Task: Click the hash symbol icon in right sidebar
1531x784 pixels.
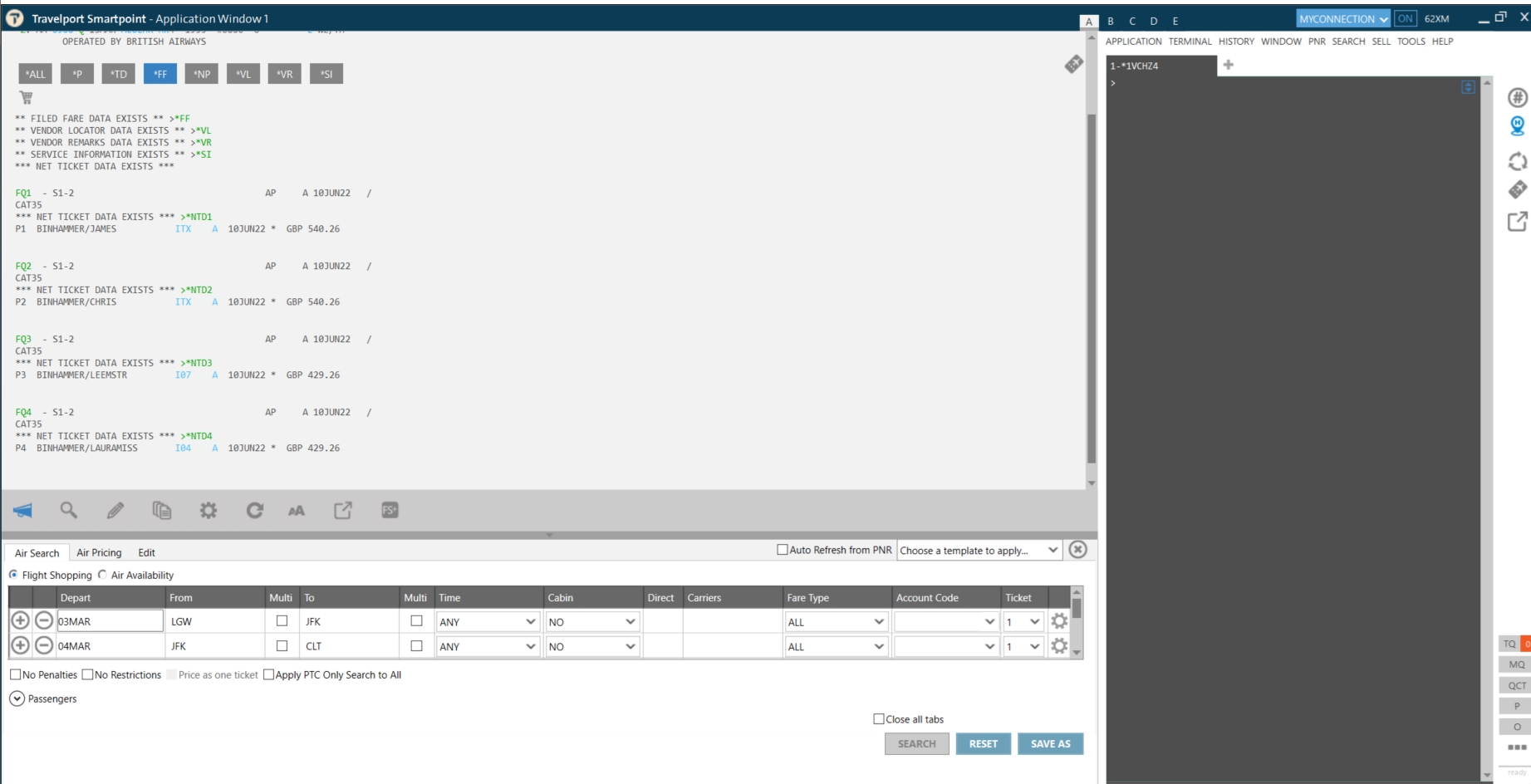Action: pos(1517,97)
